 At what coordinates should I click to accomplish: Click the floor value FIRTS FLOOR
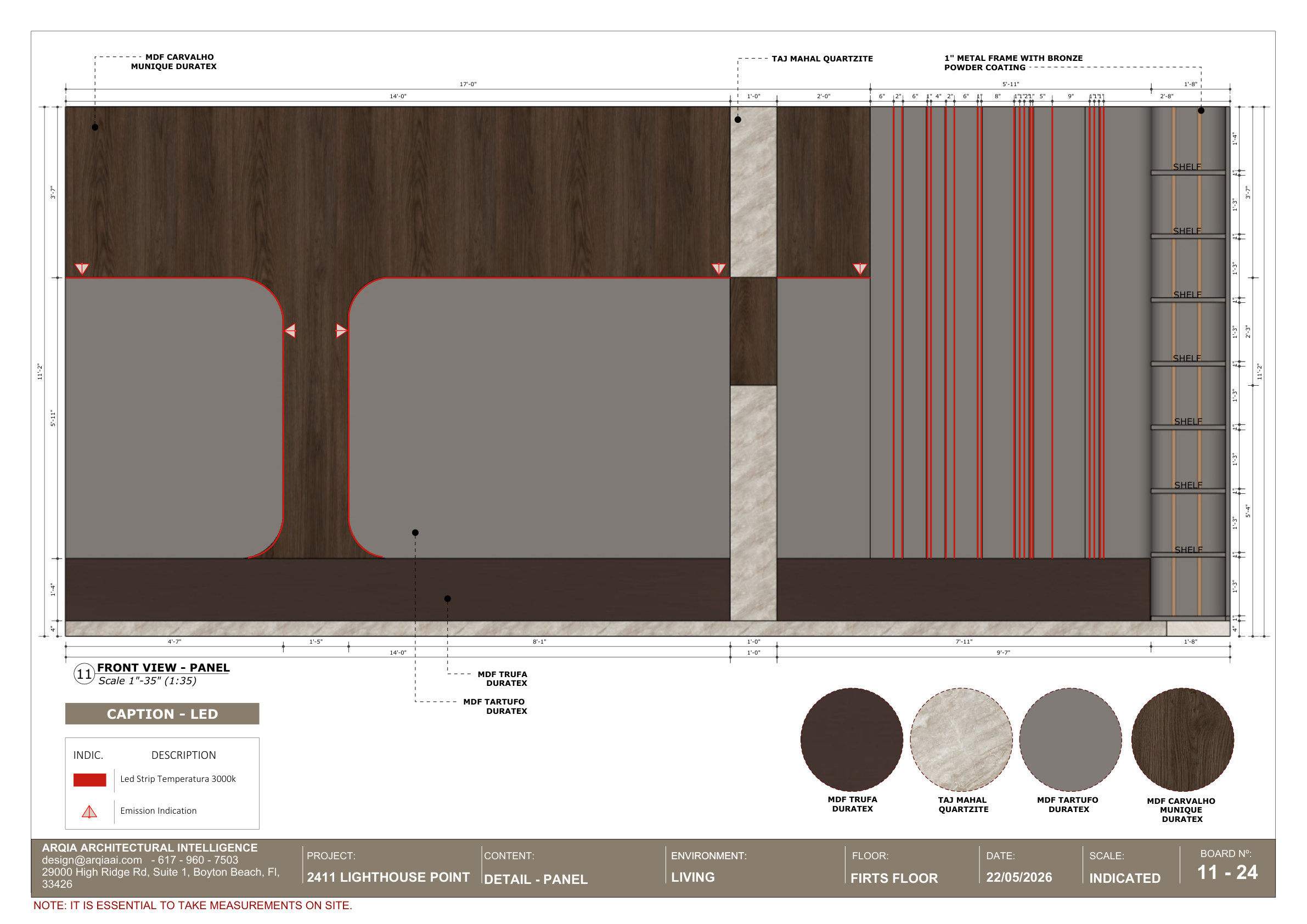coord(894,878)
